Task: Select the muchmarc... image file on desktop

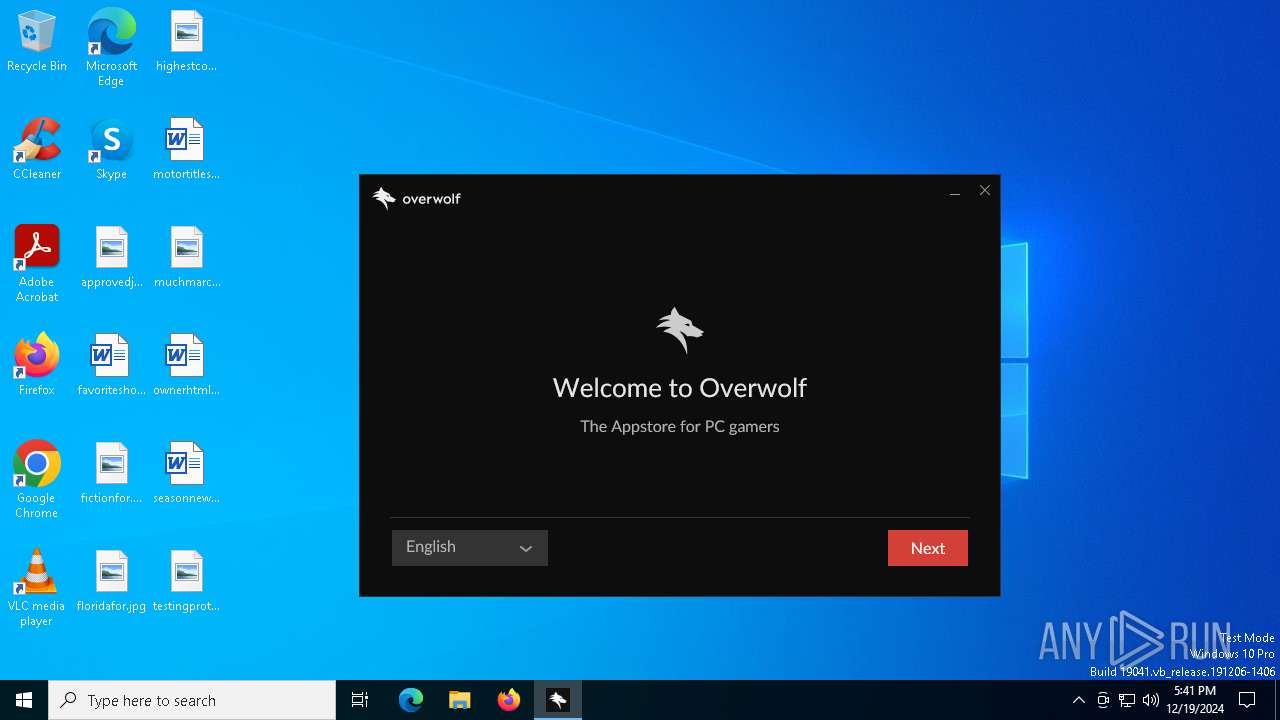Action: 186,258
